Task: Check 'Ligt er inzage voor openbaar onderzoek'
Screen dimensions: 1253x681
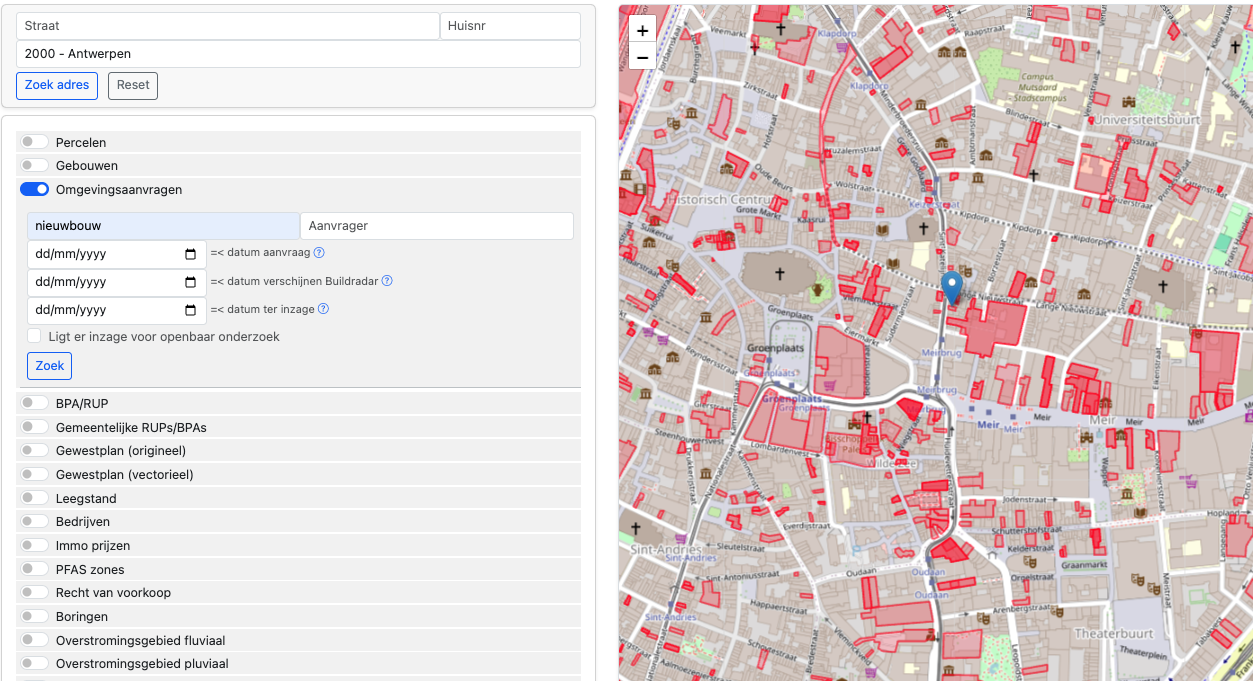Action: 35,336
